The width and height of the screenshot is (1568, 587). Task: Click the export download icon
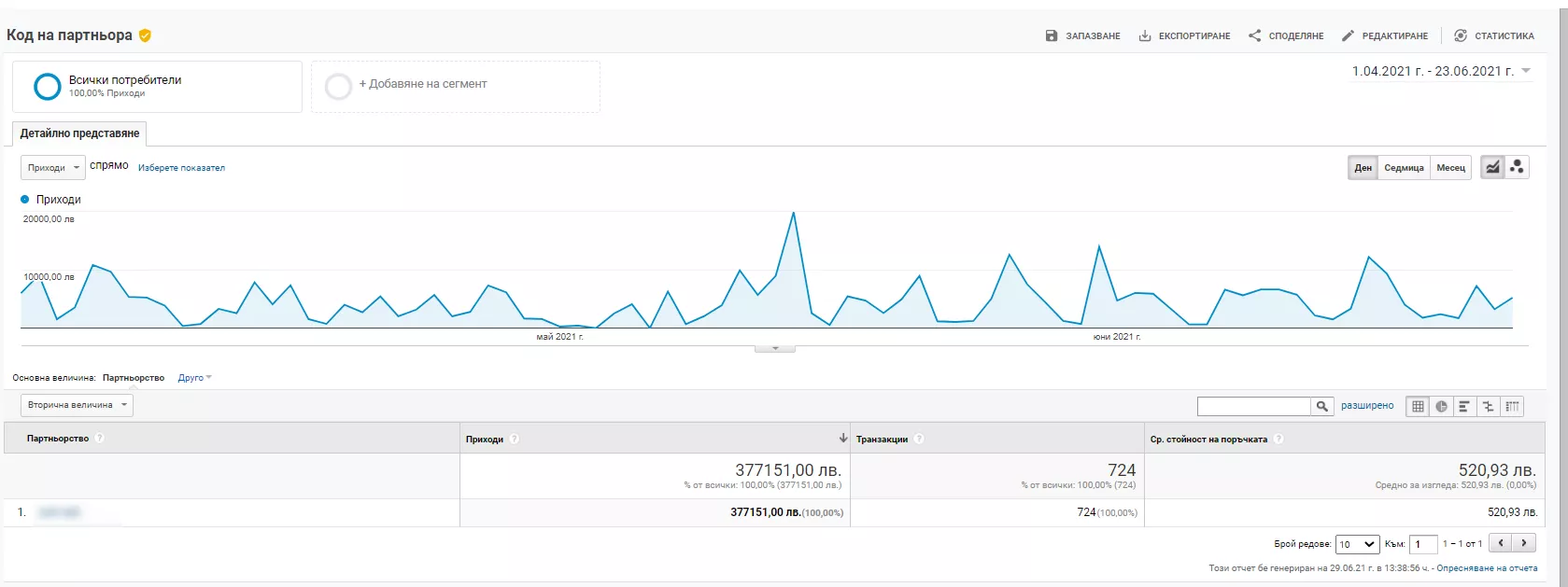[x=1145, y=35]
